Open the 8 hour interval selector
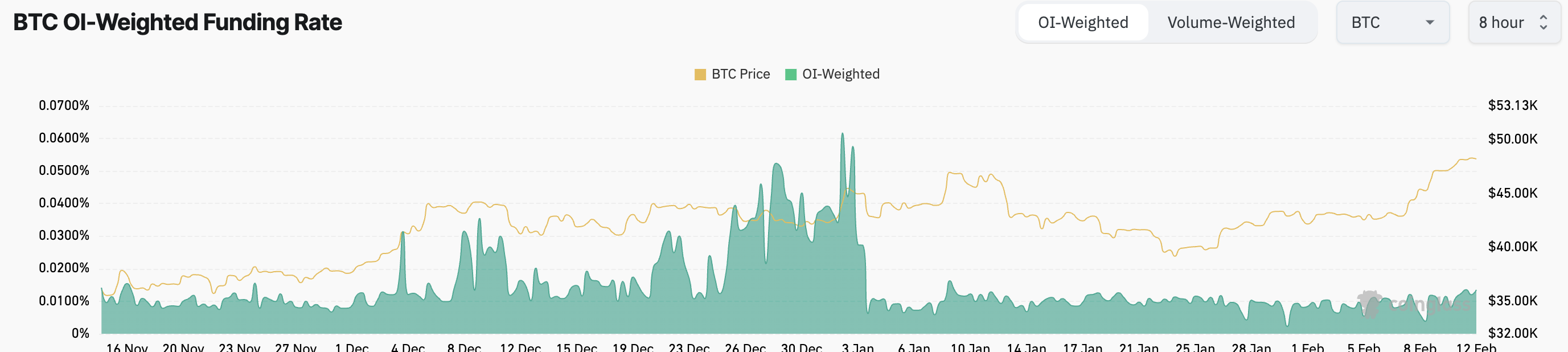This screenshot has width=1568, height=352. click(x=1513, y=23)
